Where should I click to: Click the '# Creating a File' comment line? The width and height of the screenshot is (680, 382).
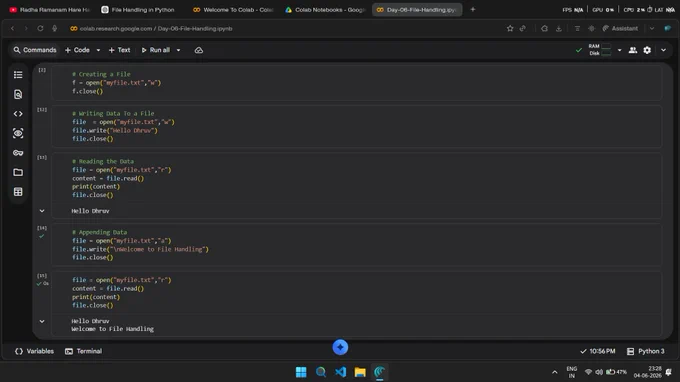101,74
